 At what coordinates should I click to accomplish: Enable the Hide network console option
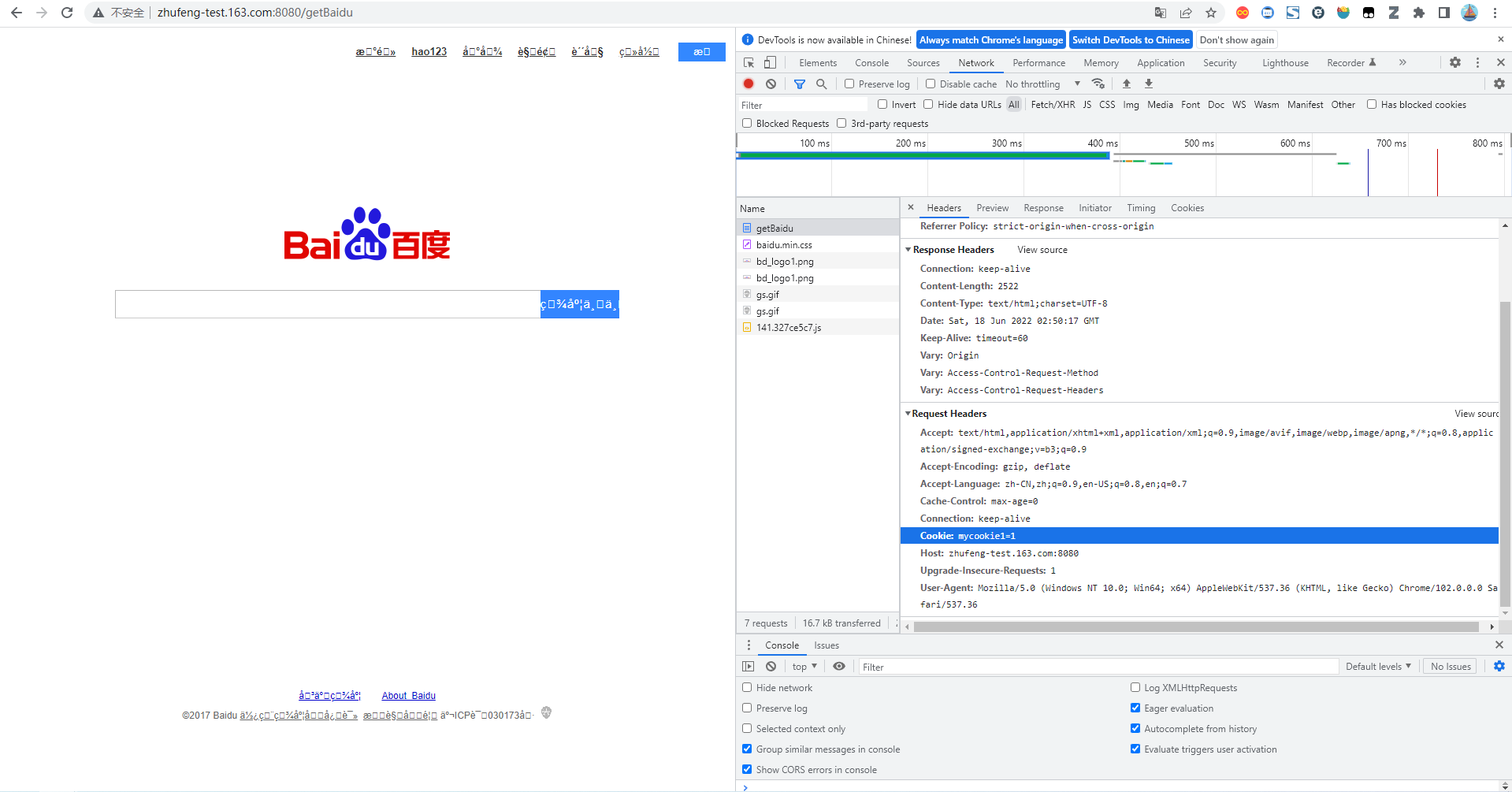coord(747,687)
